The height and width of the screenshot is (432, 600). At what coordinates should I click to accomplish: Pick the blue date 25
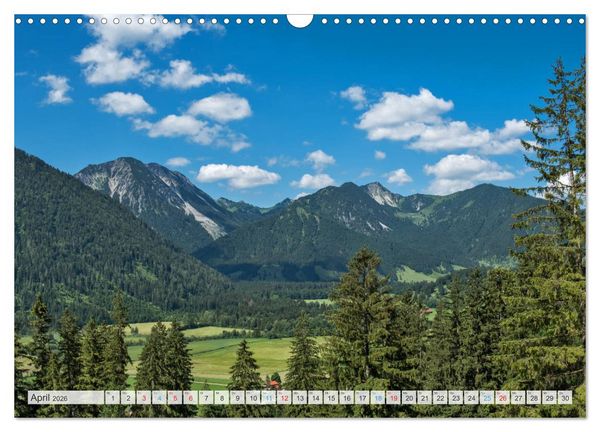tap(487, 398)
